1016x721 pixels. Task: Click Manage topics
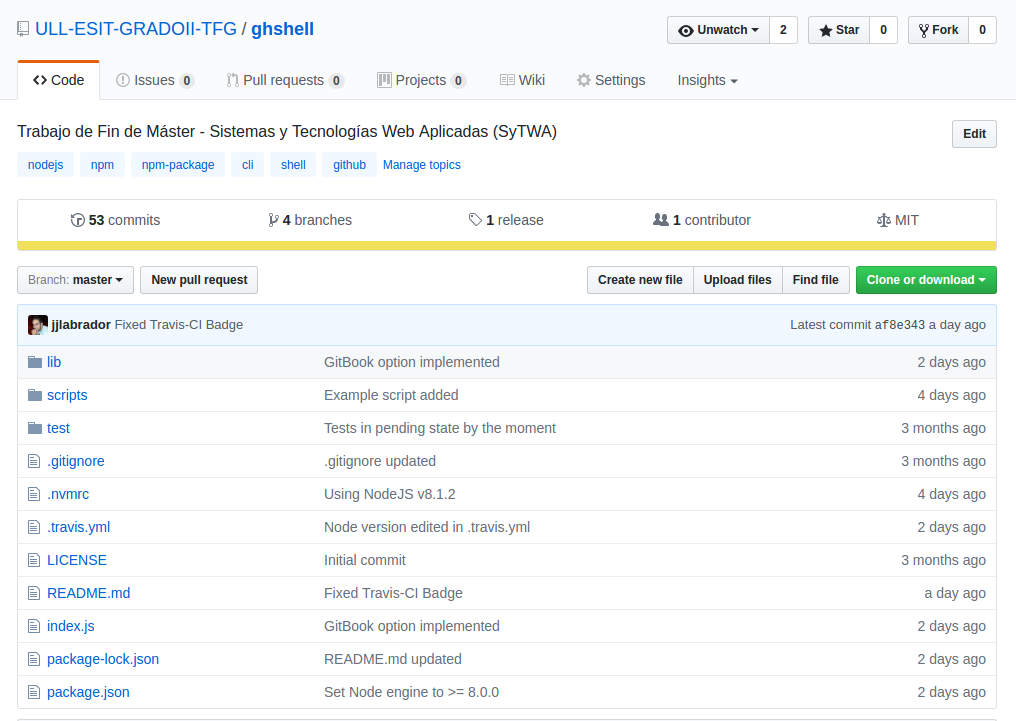point(422,165)
